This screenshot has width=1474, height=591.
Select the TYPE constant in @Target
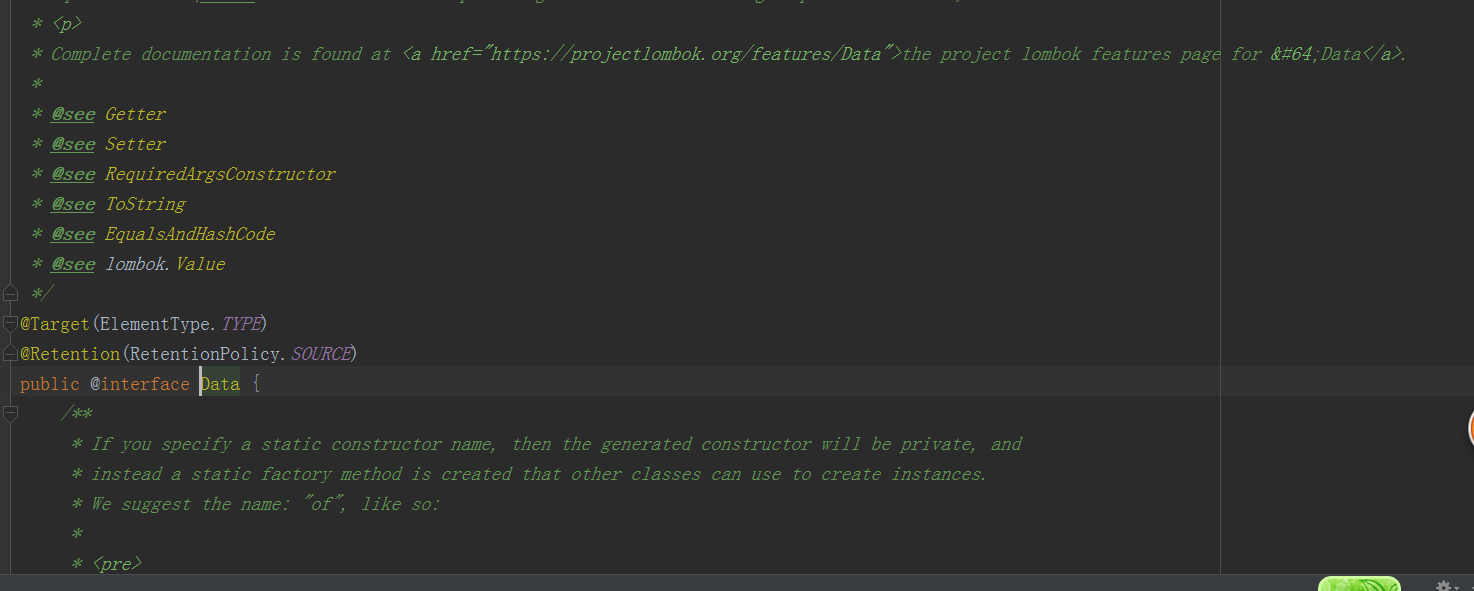tap(240, 324)
